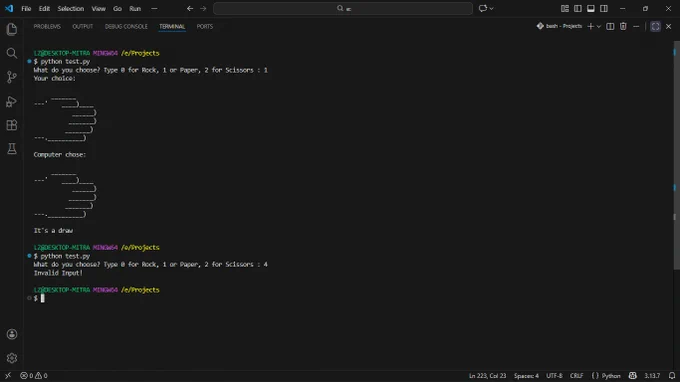
Task: Click the 'Your choice:' output line
Action: [x=54, y=78]
